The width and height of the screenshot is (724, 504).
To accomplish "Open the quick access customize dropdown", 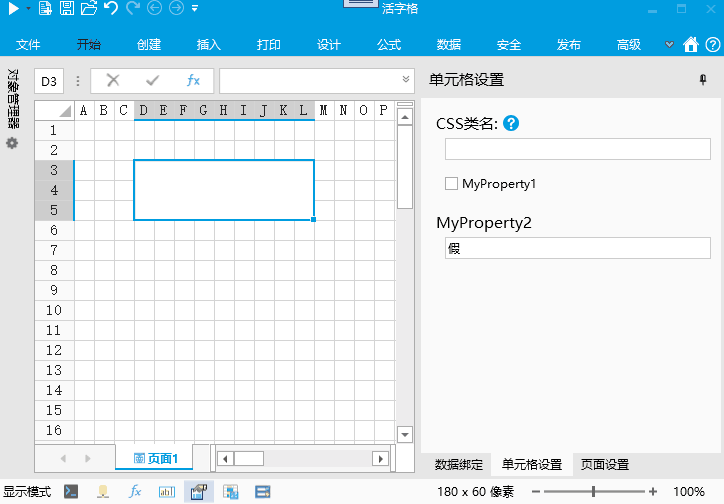I will click(195, 8).
